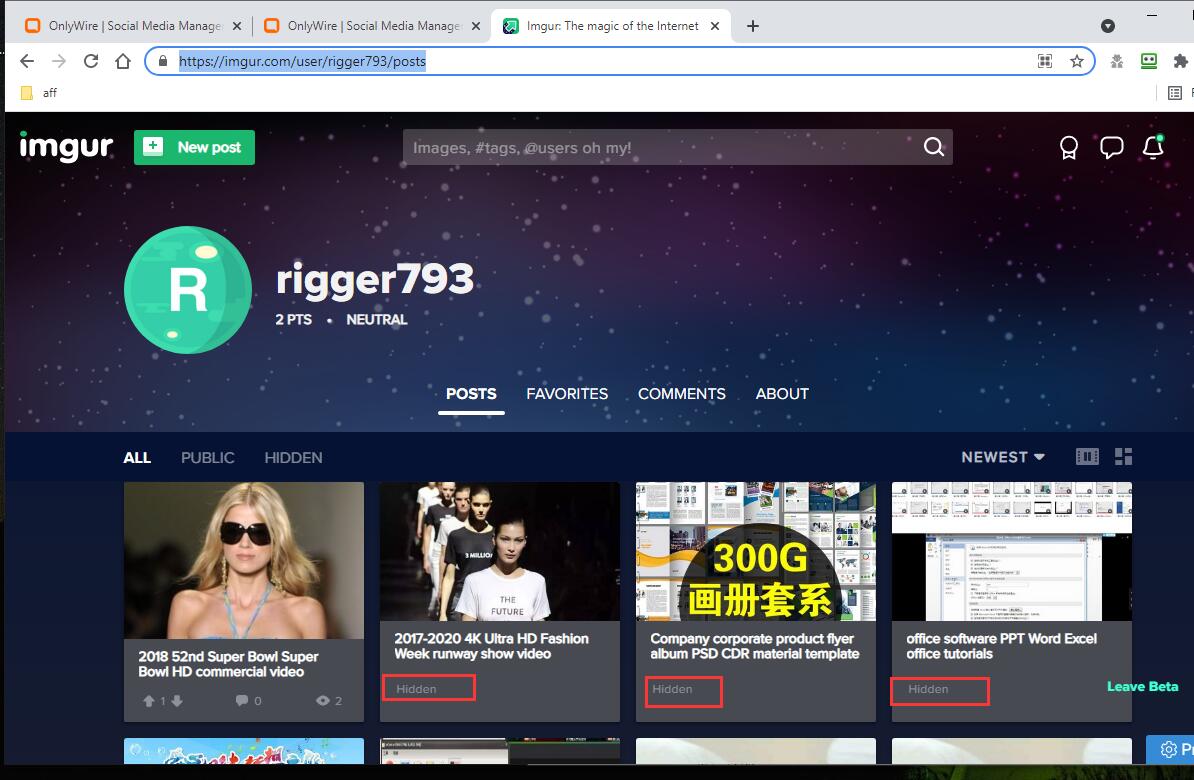The height and width of the screenshot is (780, 1194).
Task: Filter posts by Hidden
Action: tap(293, 458)
